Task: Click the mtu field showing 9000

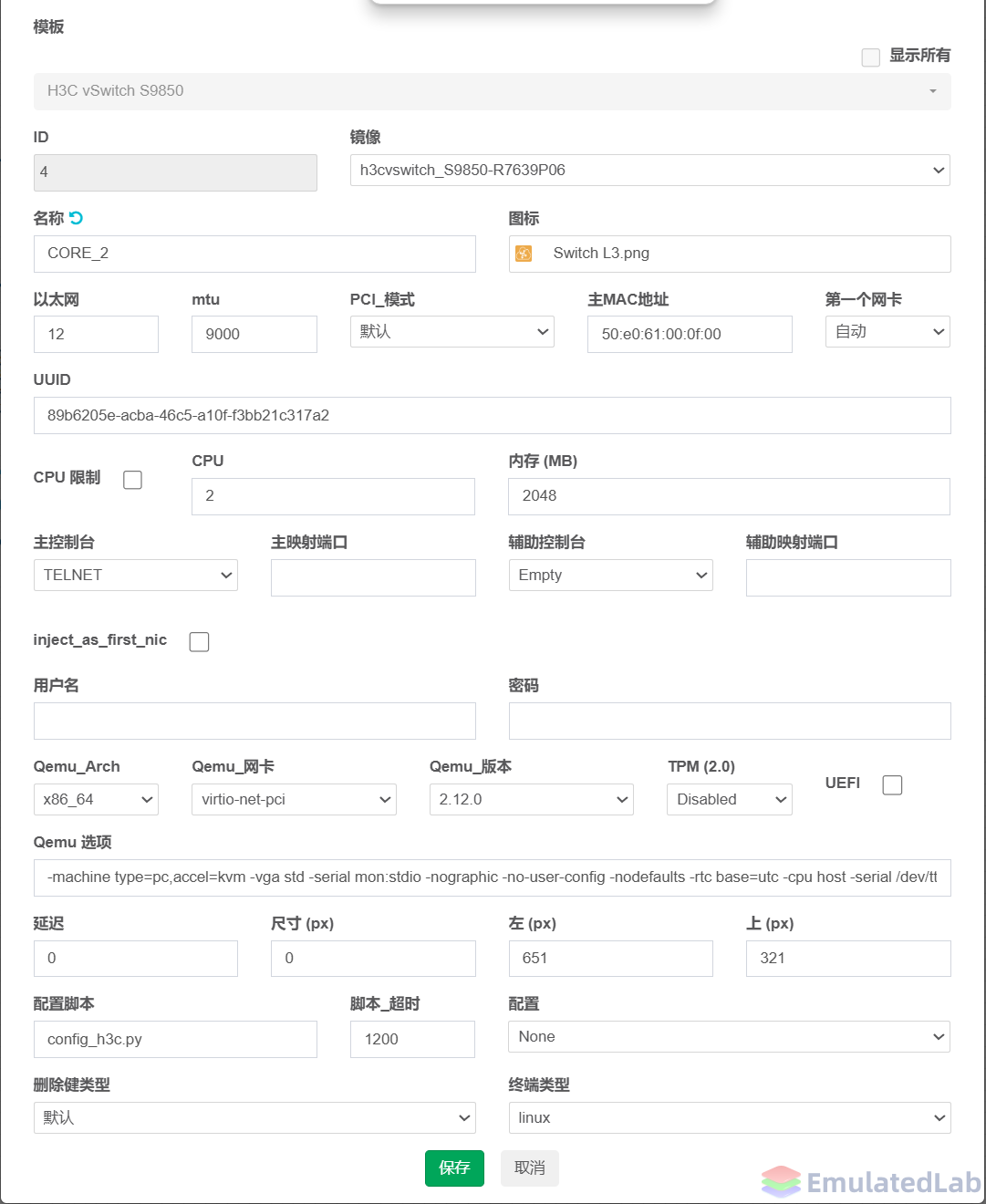Action: pos(254,335)
